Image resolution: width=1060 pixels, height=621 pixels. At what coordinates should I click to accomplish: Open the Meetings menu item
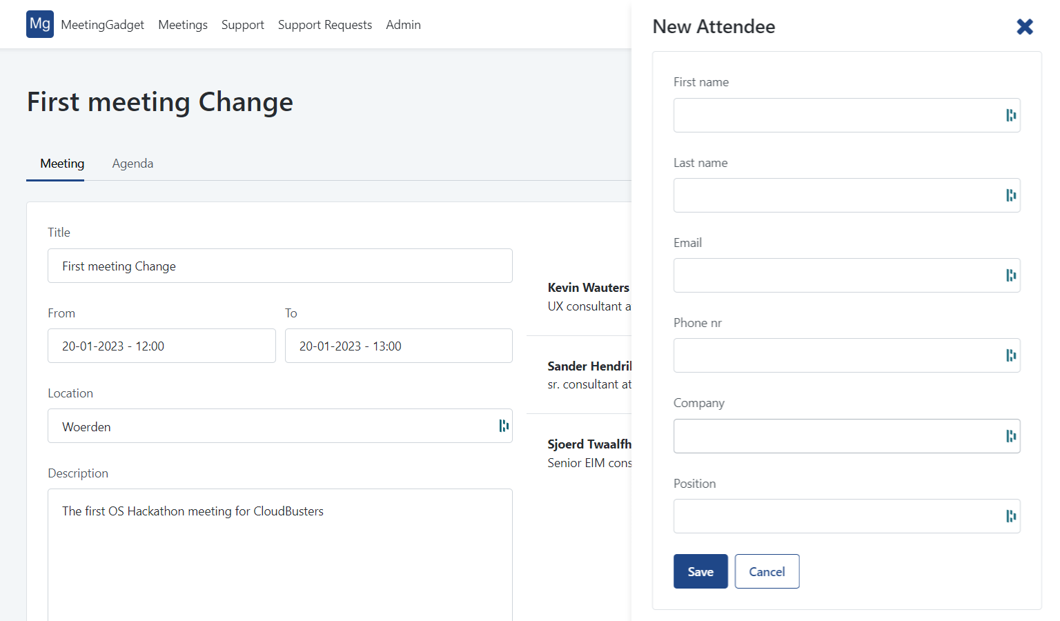[x=183, y=25]
